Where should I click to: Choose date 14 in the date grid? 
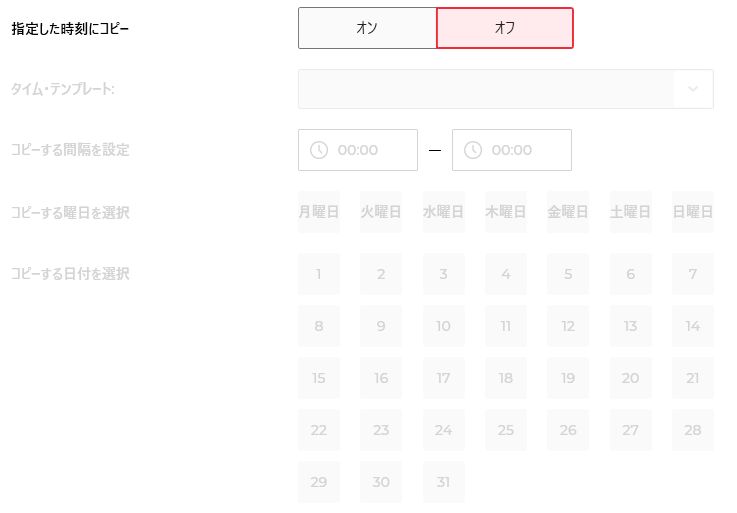pos(693,326)
